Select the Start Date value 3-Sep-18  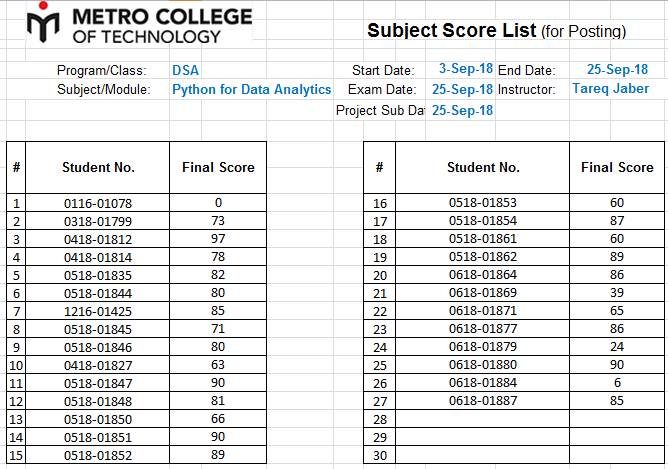[466, 69]
